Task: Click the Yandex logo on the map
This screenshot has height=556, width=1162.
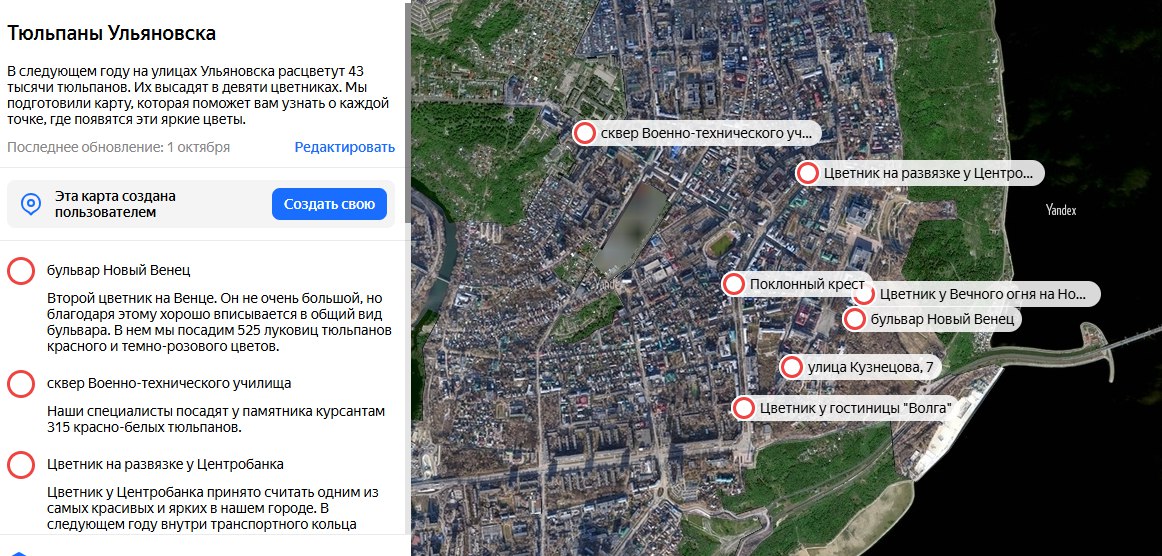Action: 1060,210
